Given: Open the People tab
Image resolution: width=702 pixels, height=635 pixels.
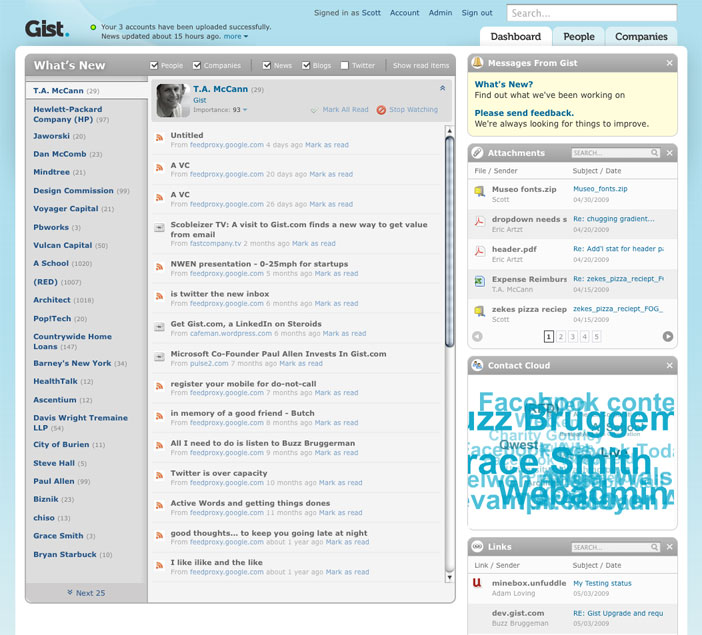Looking at the screenshot, I should (x=578, y=37).
